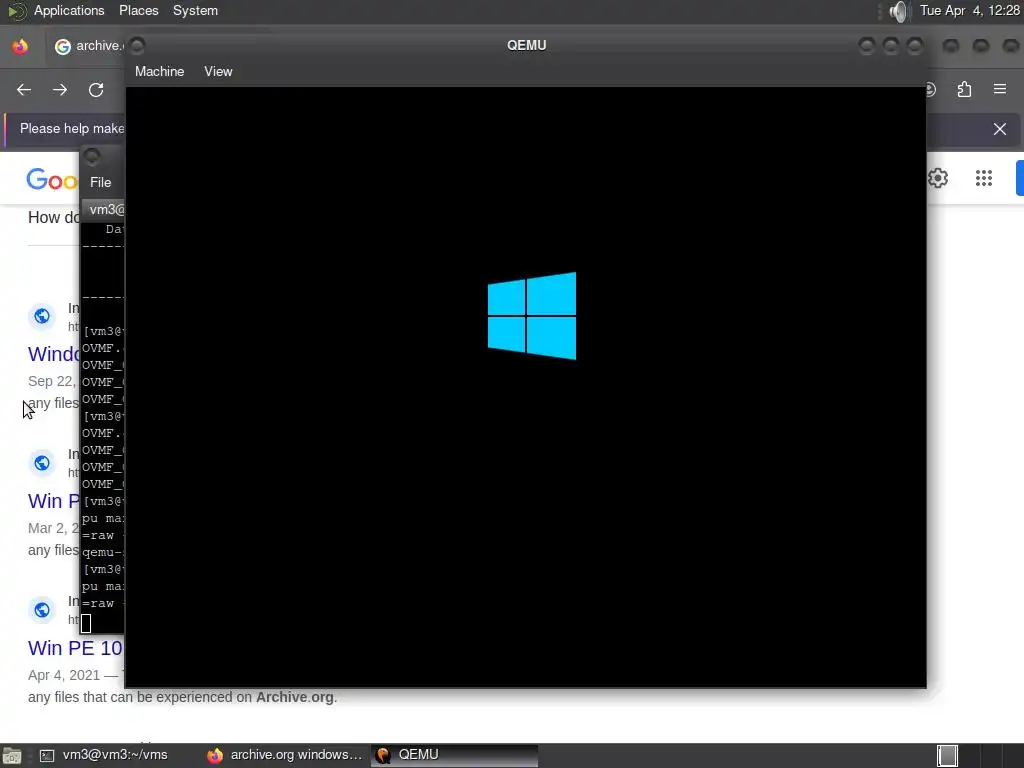This screenshot has width=1024, height=768.
Task: Click the globe favicon above 'Win P' result
Action: pyautogui.click(x=42, y=463)
